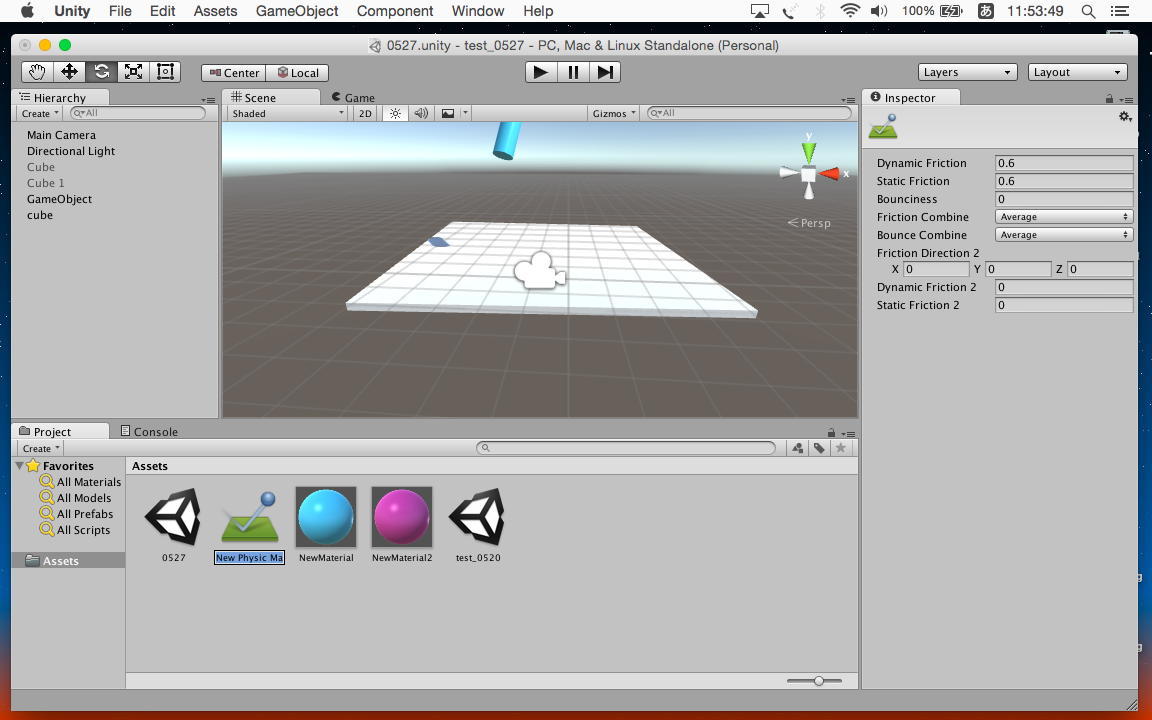
Task: Select the Hand tool
Action: [37, 72]
